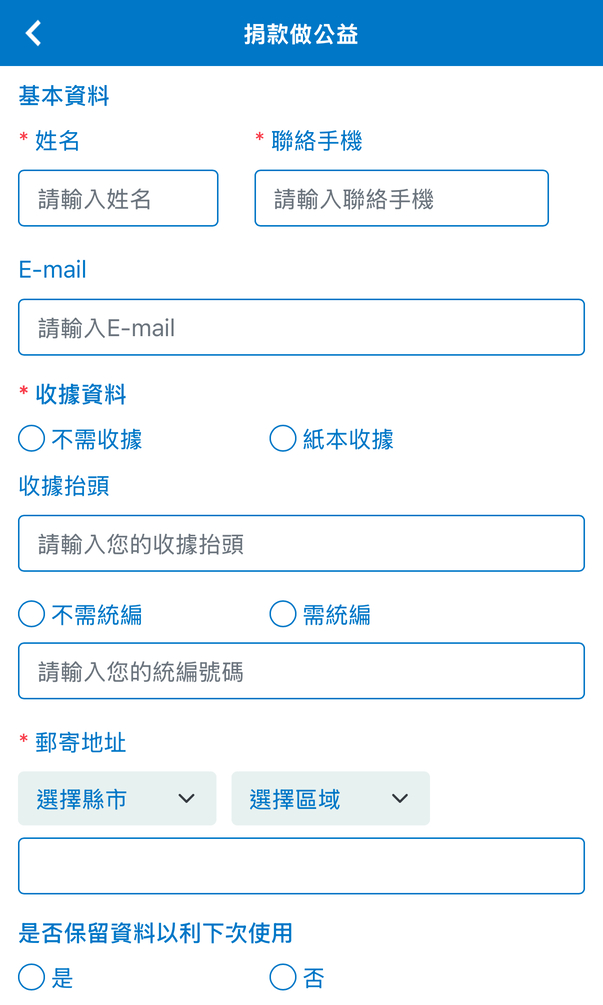Select 是 to keep data
The height and width of the screenshot is (1005, 603).
coord(32,977)
